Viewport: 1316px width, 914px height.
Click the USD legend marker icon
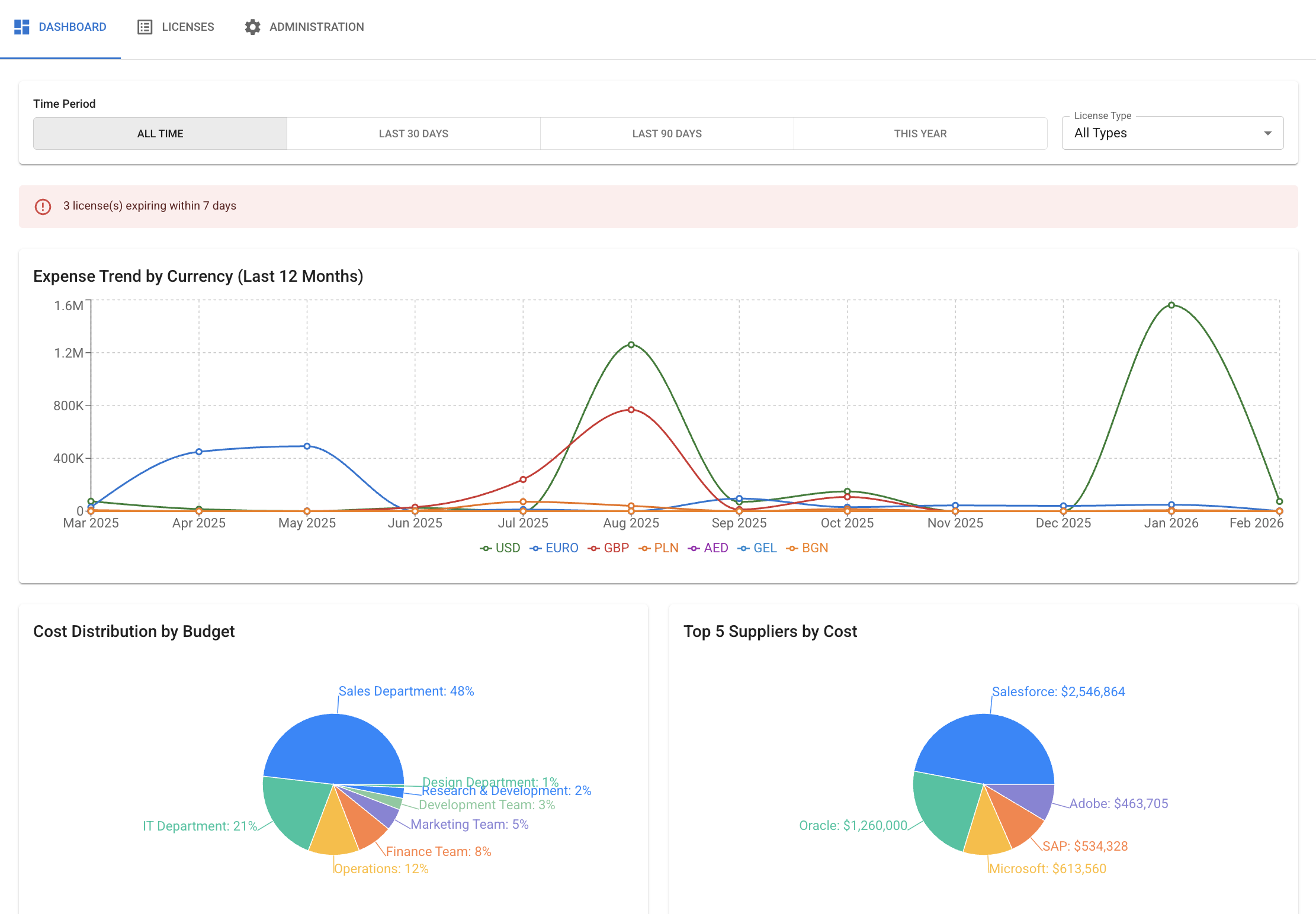click(x=486, y=549)
